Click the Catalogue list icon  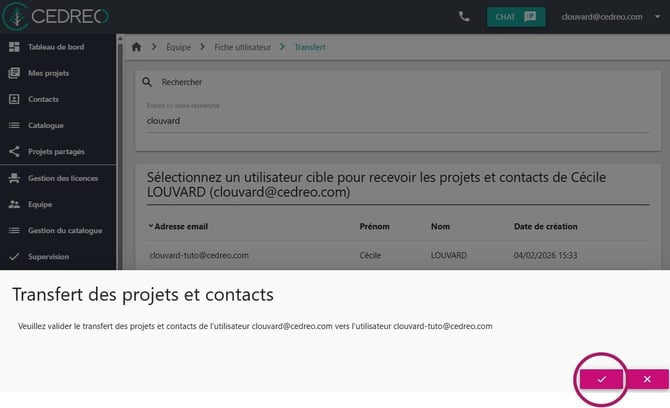pyautogui.click(x=14, y=125)
